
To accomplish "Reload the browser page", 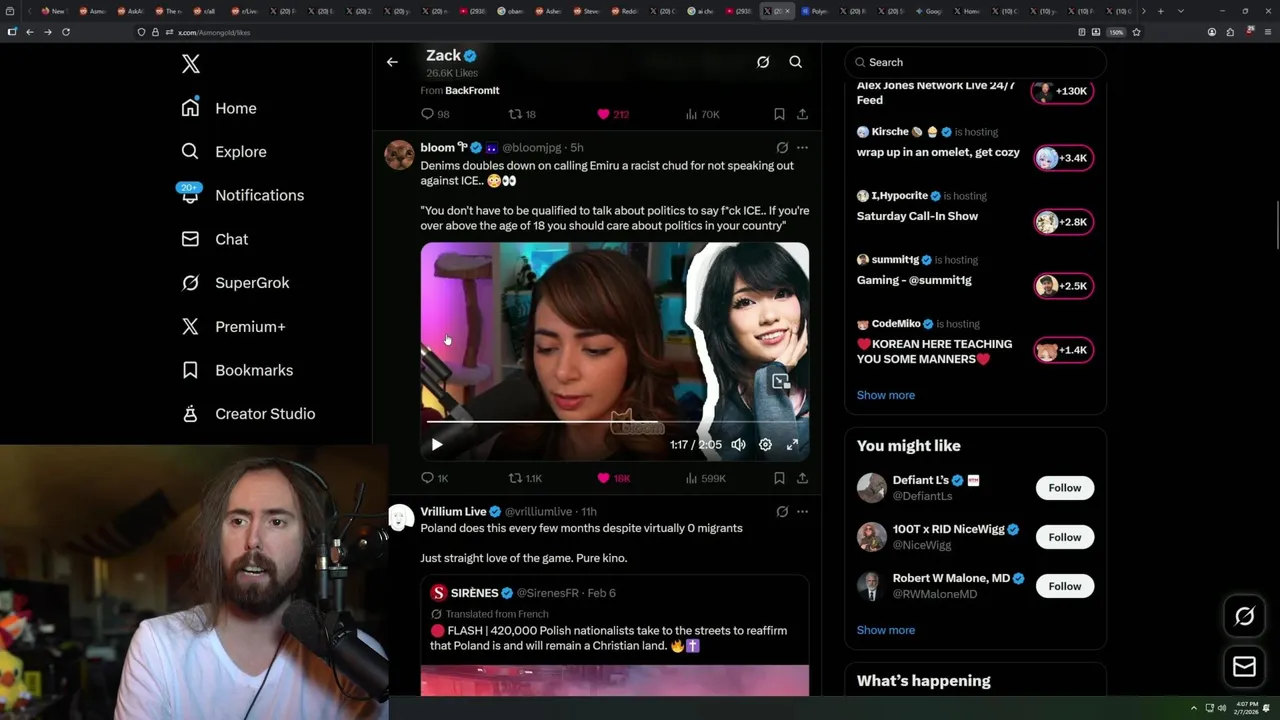I will click(x=66, y=32).
